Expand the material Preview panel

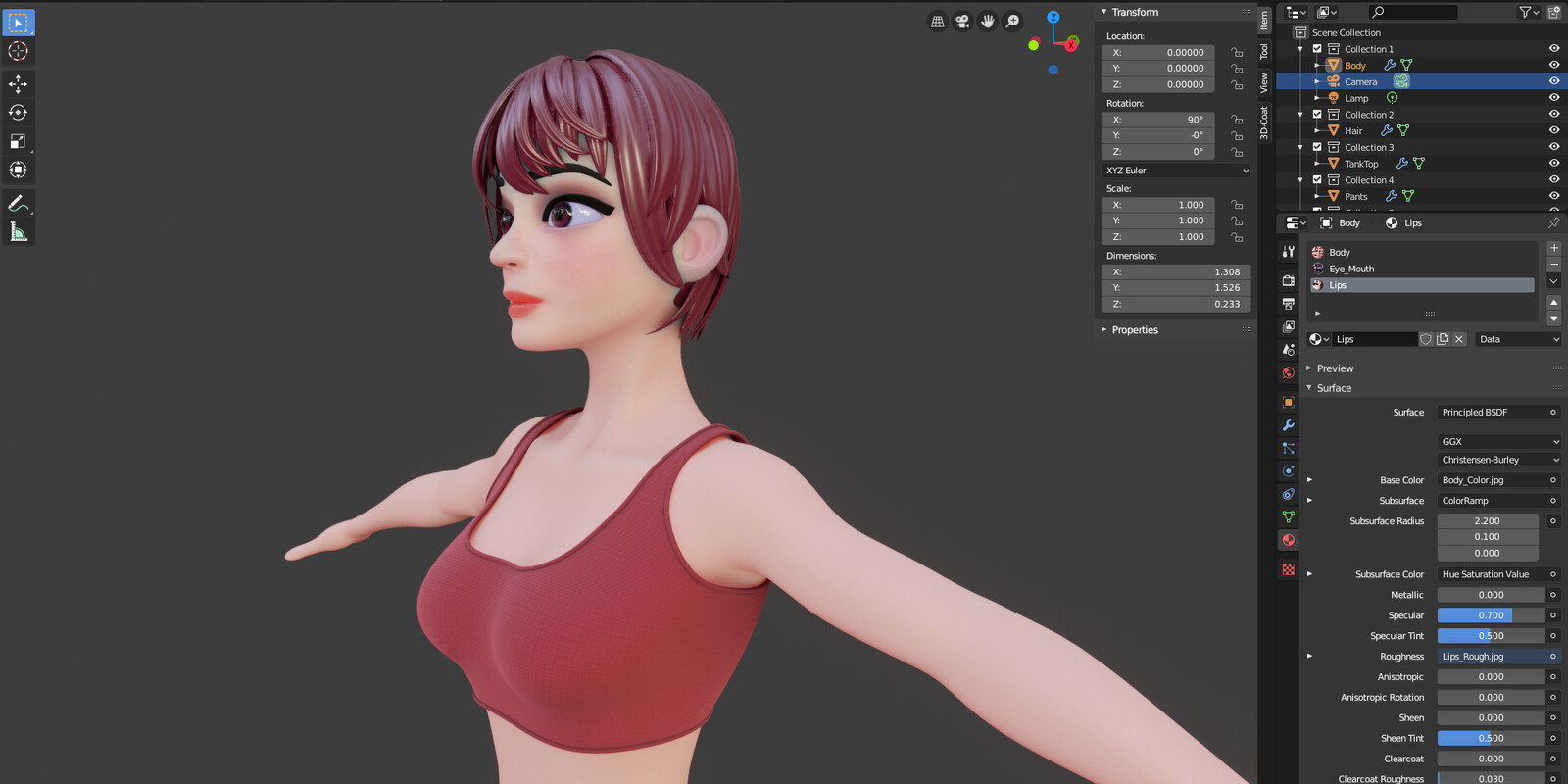(x=1335, y=368)
